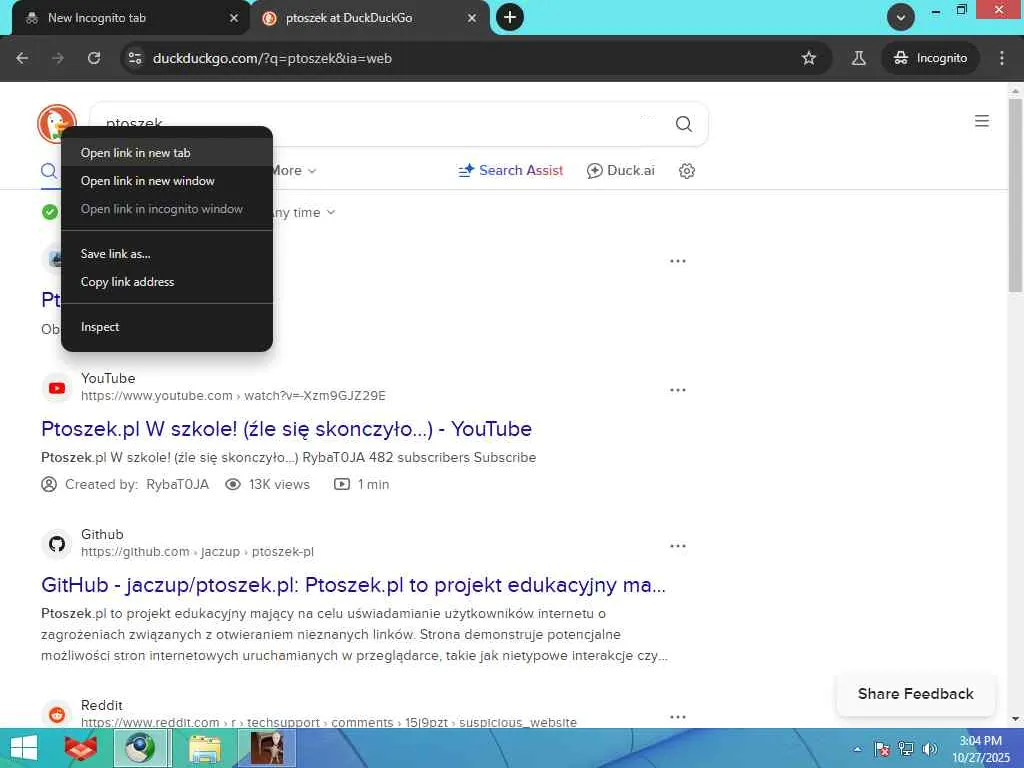
Task: Expand the Any time filter dropdown
Action: (304, 212)
